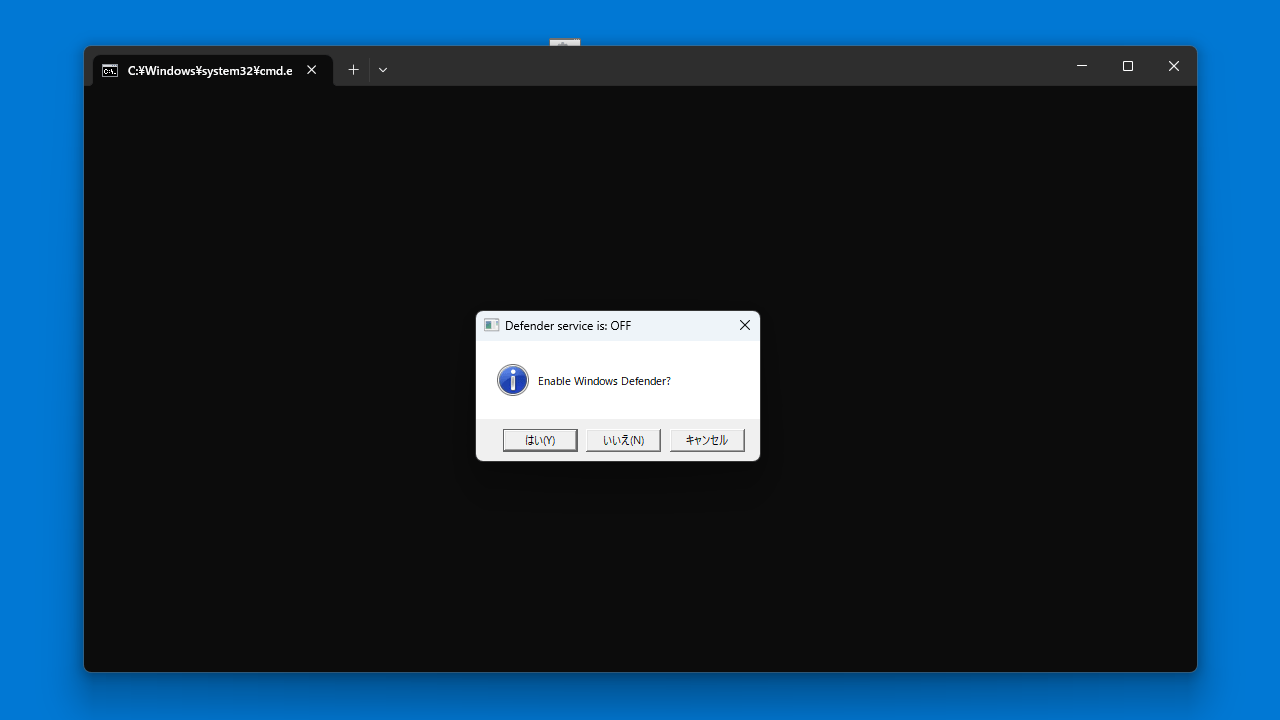The height and width of the screenshot is (720, 1280).
Task: Click the 'Defender service is: OFF' title
Action: coord(568,326)
